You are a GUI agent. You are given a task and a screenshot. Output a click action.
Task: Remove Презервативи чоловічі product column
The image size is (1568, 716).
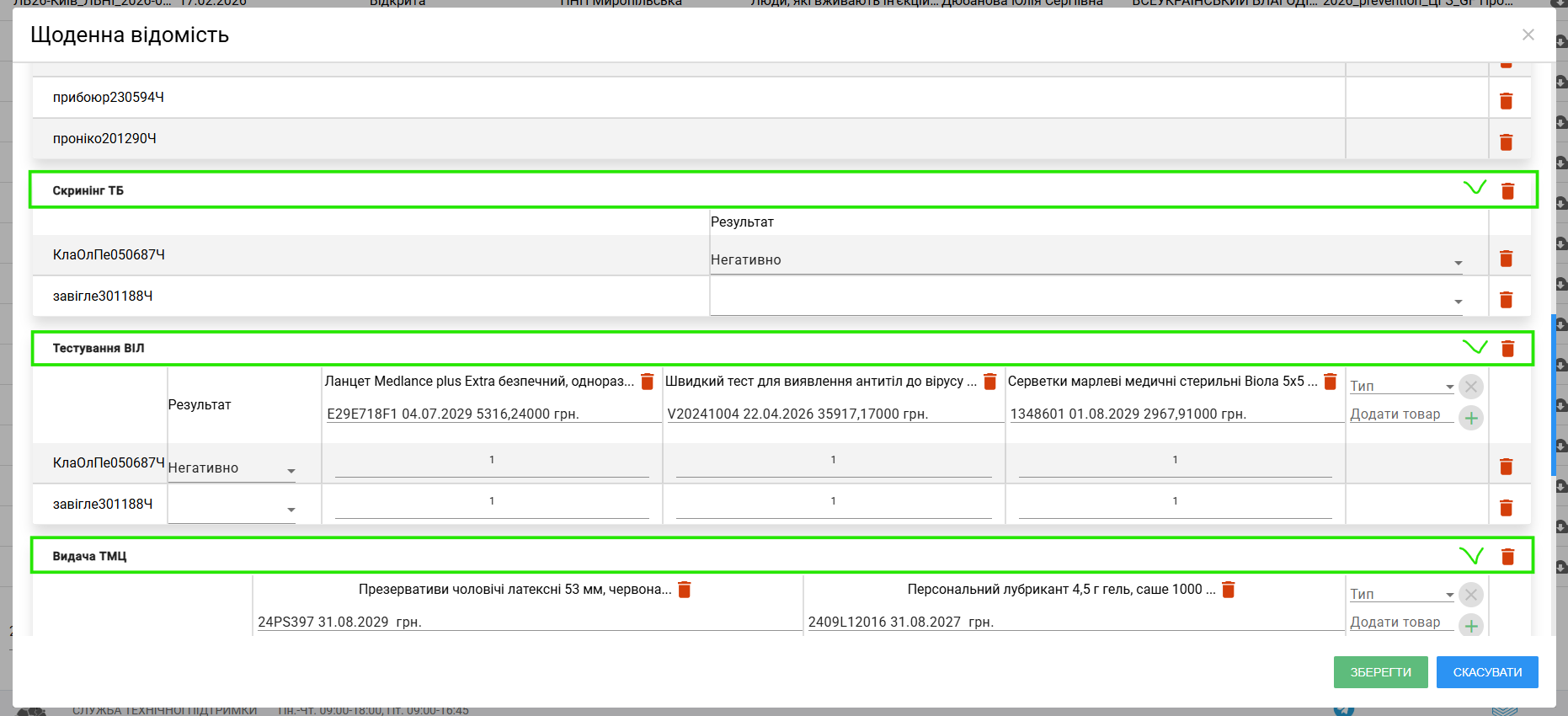point(685,590)
